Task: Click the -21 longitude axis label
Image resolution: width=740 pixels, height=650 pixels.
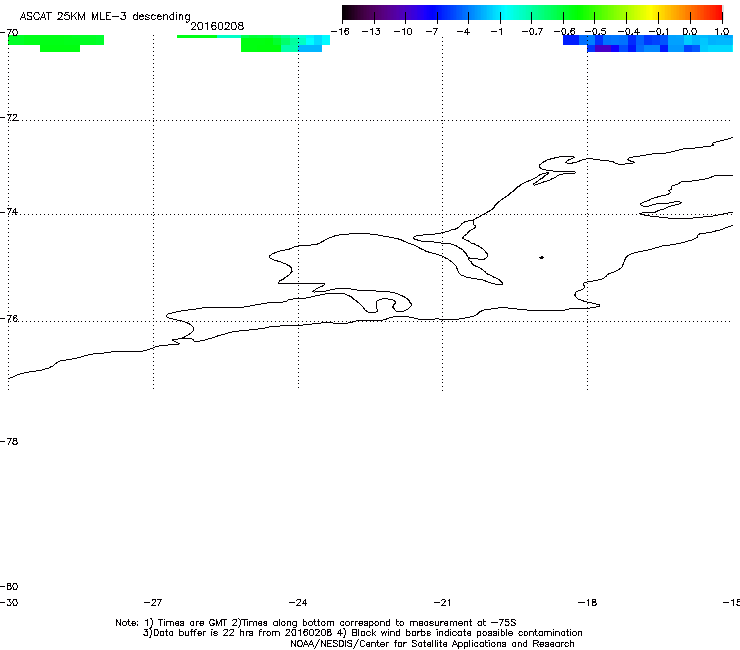Action: 442,602
